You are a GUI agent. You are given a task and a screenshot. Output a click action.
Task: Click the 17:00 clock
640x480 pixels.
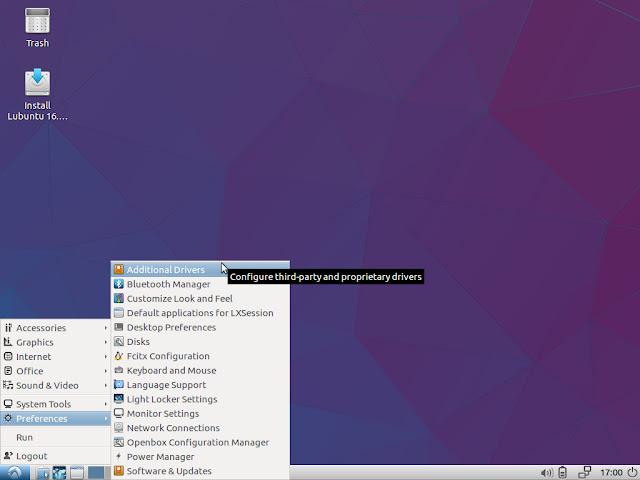click(x=611, y=473)
